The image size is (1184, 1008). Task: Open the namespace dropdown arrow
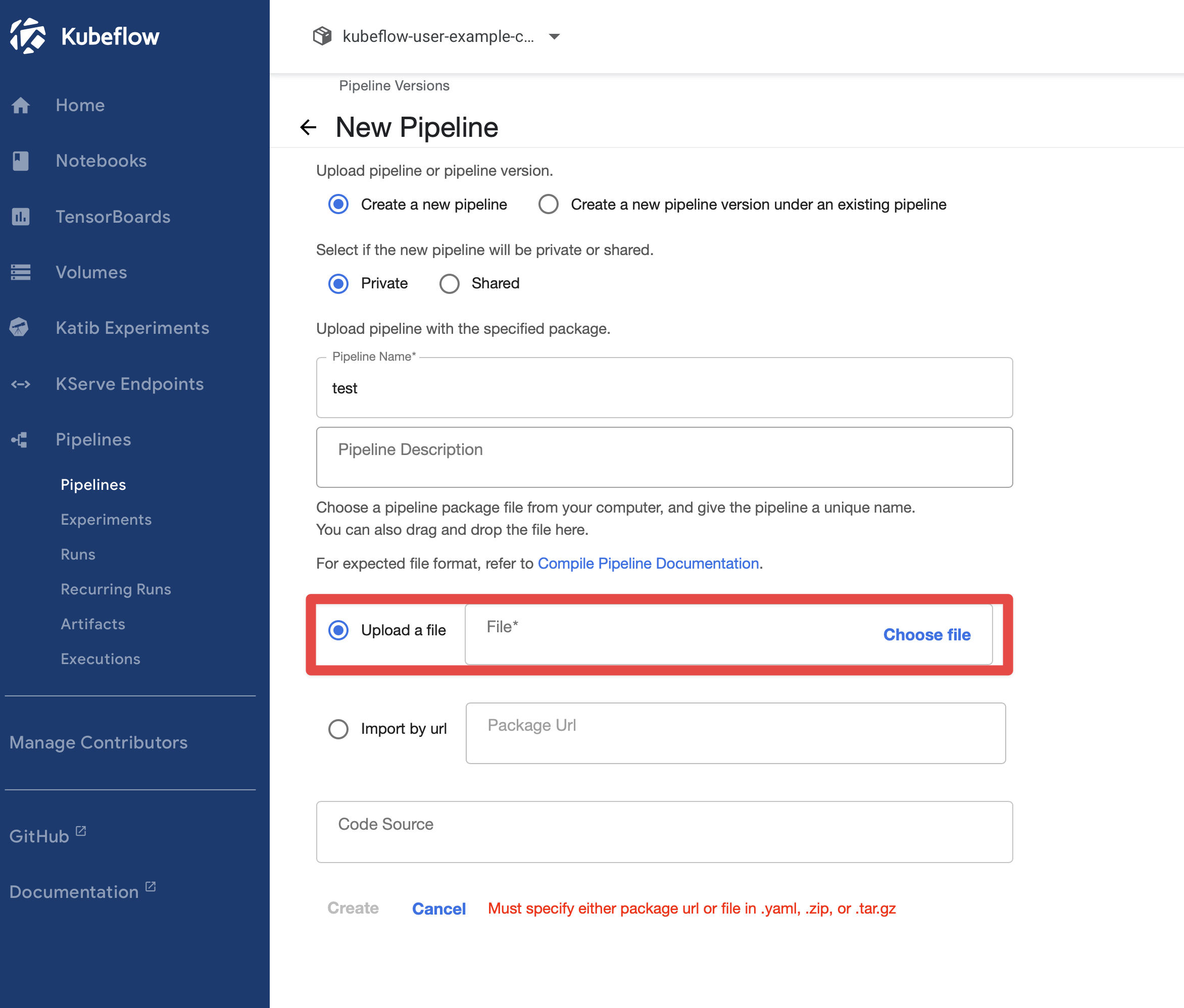click(x=554, y=36)
